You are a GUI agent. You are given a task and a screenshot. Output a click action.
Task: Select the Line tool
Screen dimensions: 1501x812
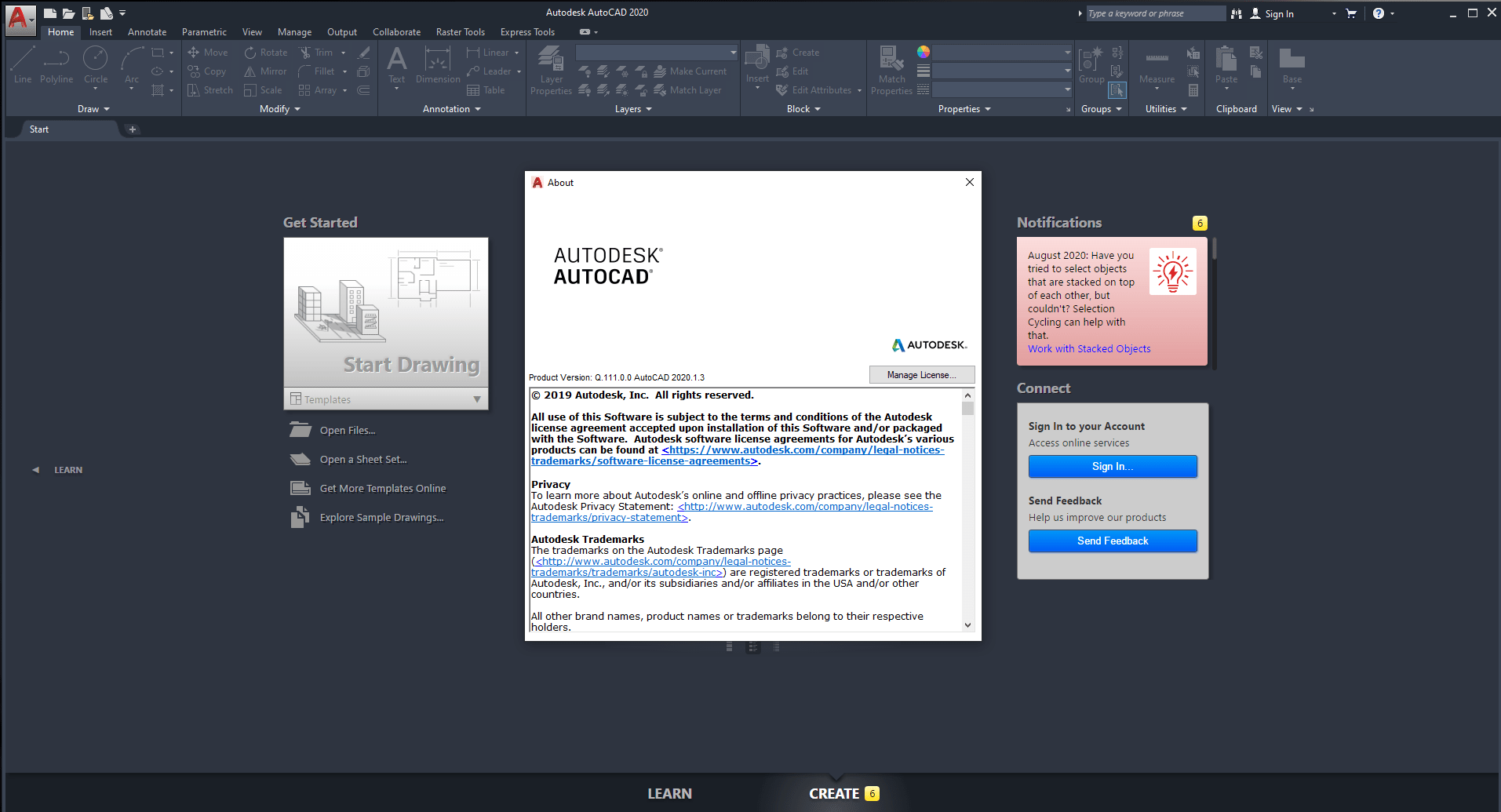pos(23,65)
